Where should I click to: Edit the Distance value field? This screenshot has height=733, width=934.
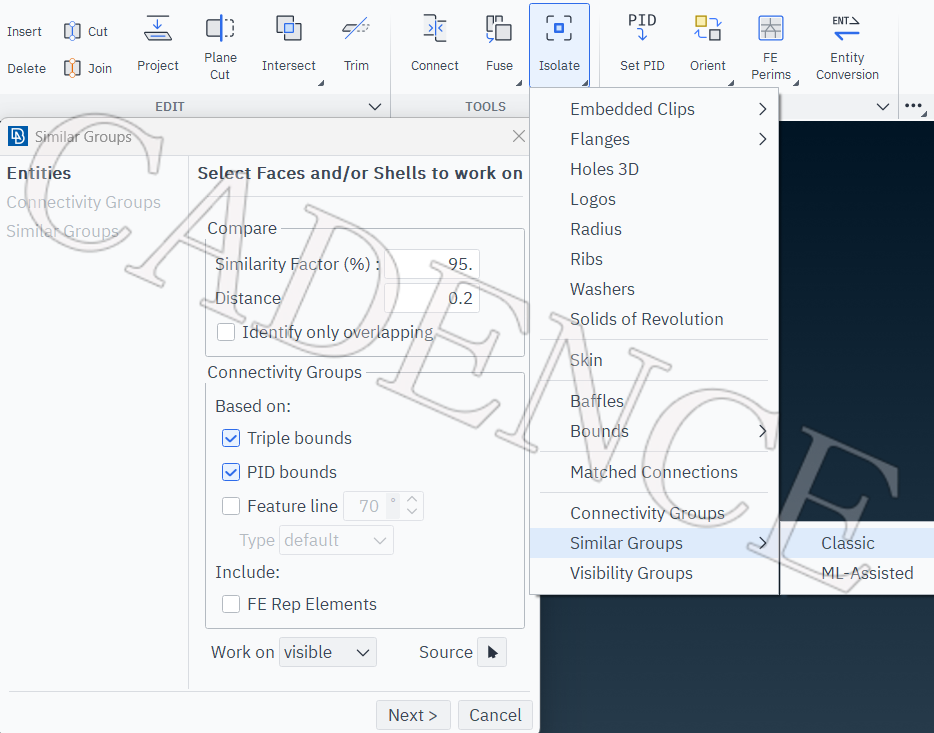432,298
